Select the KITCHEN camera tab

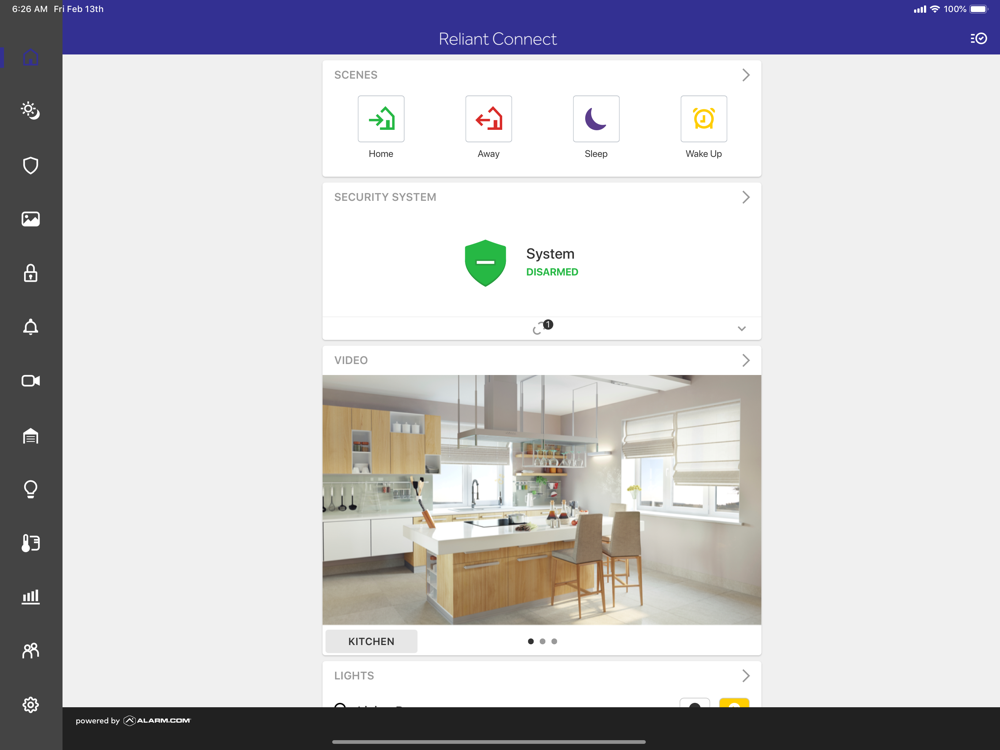pyautogui.click(x=371, y=642)
